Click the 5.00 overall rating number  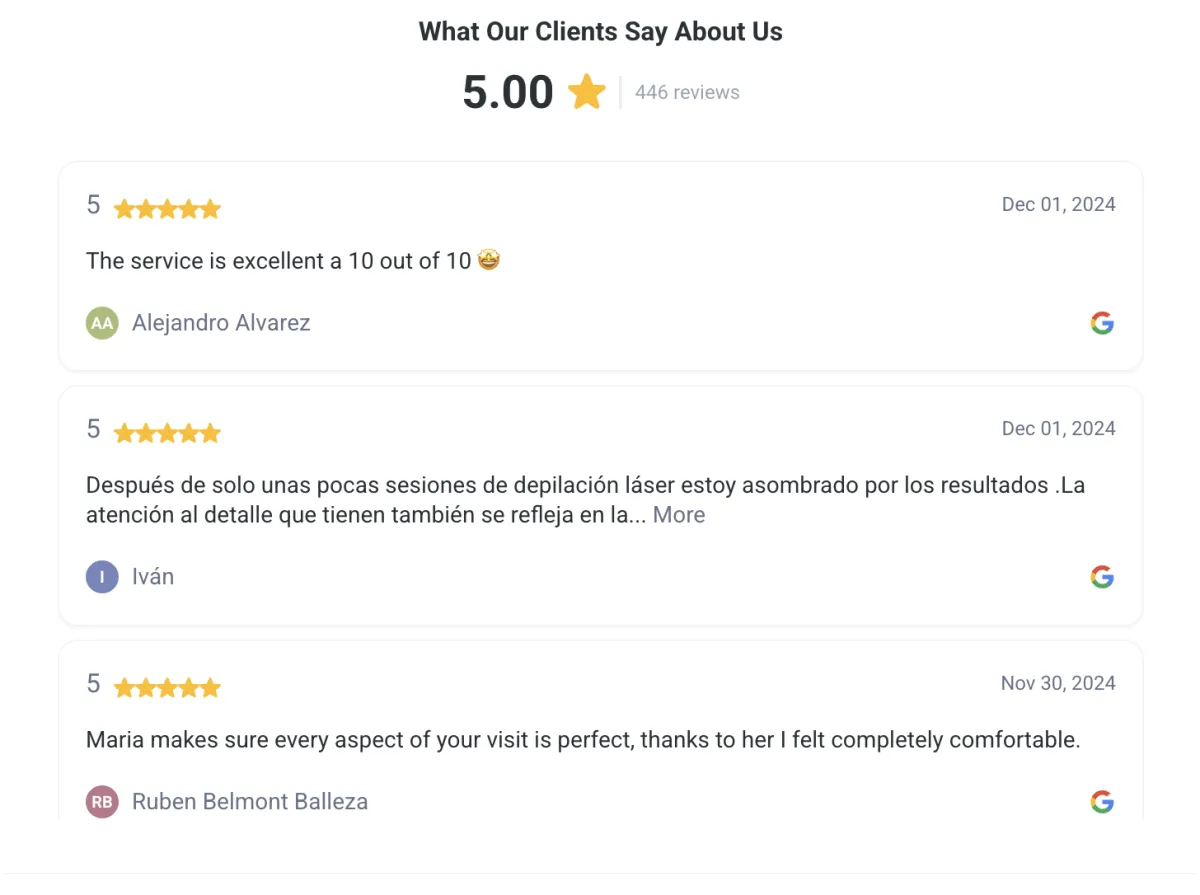[x=508, y=92]
